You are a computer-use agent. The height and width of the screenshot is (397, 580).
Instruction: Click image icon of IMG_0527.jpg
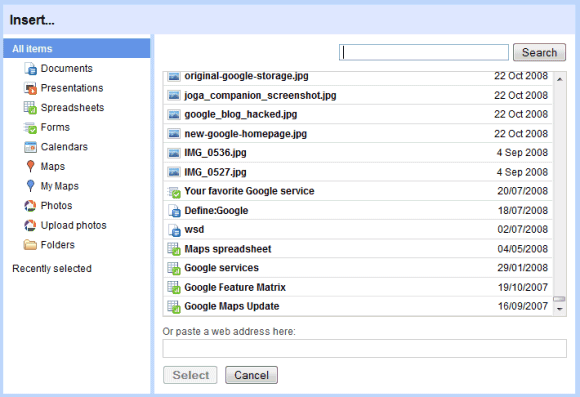click(x=173, y=172)
